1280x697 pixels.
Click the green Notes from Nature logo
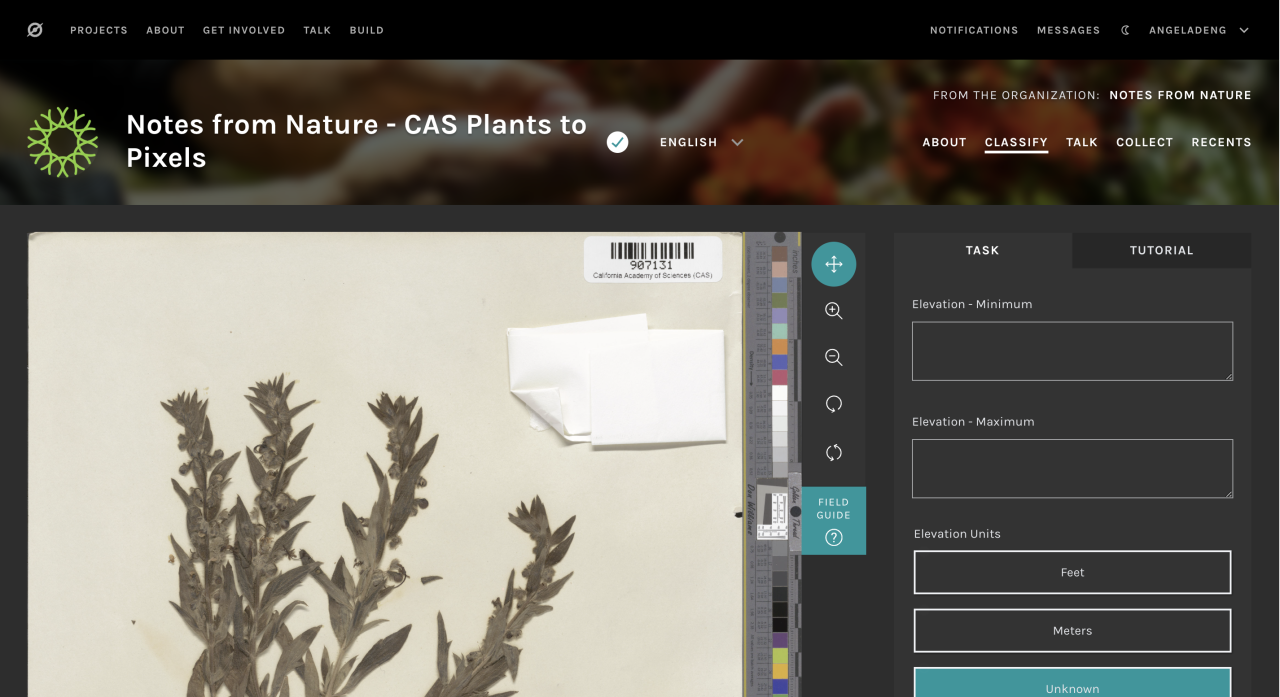[x=63, y=142]
